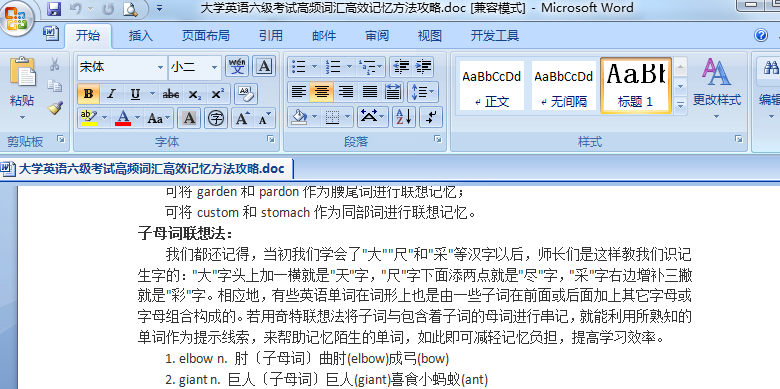Open the 开发工具 tab

pyautogui.click(x=495, y=35)
